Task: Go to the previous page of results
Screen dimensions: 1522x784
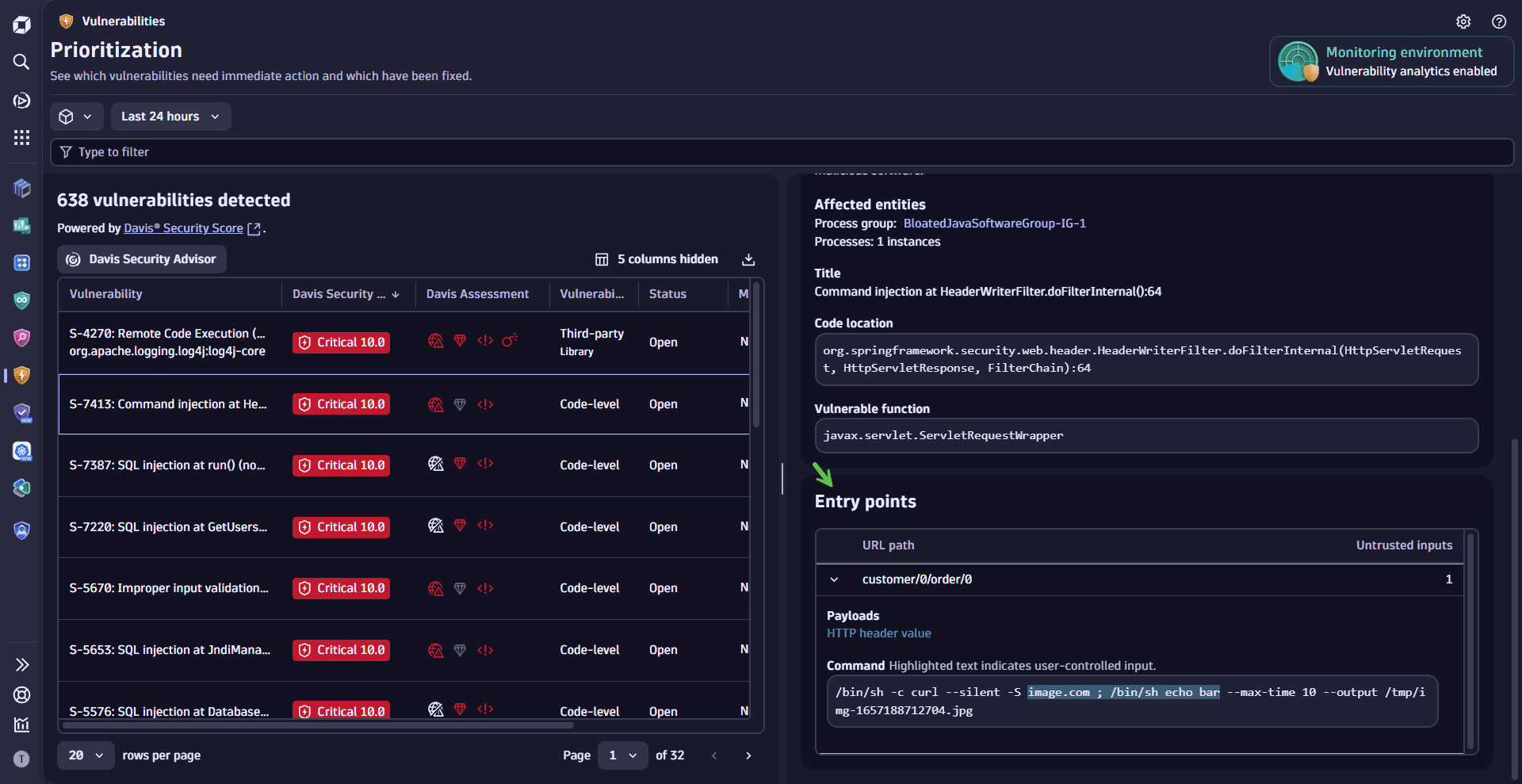Action: tap(714, 755)
